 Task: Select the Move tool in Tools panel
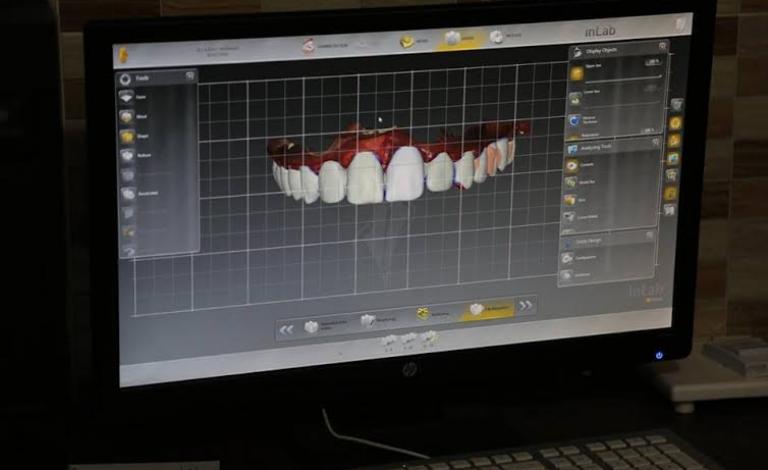127,117
